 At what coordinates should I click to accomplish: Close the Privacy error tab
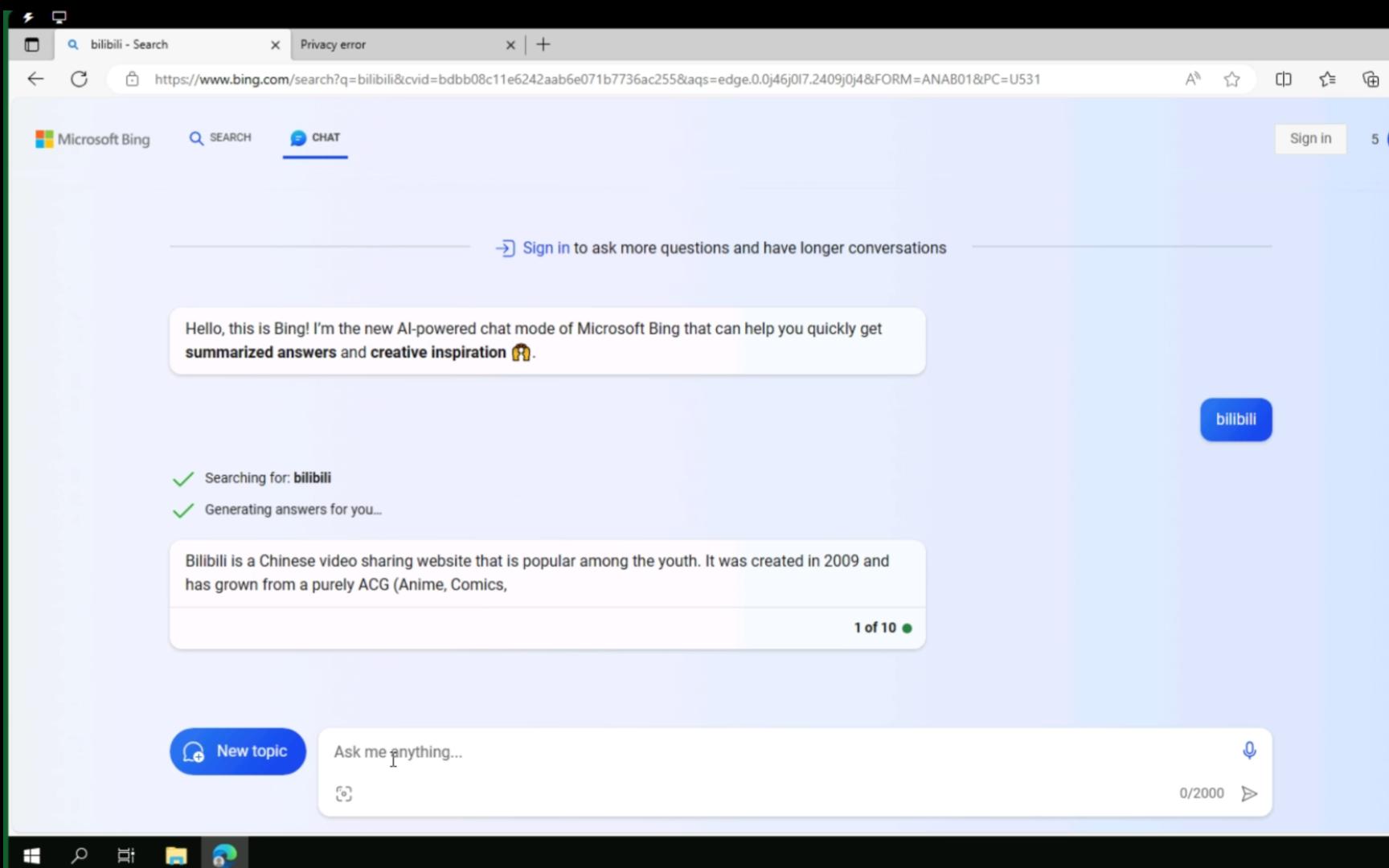(x=510, y=45)
